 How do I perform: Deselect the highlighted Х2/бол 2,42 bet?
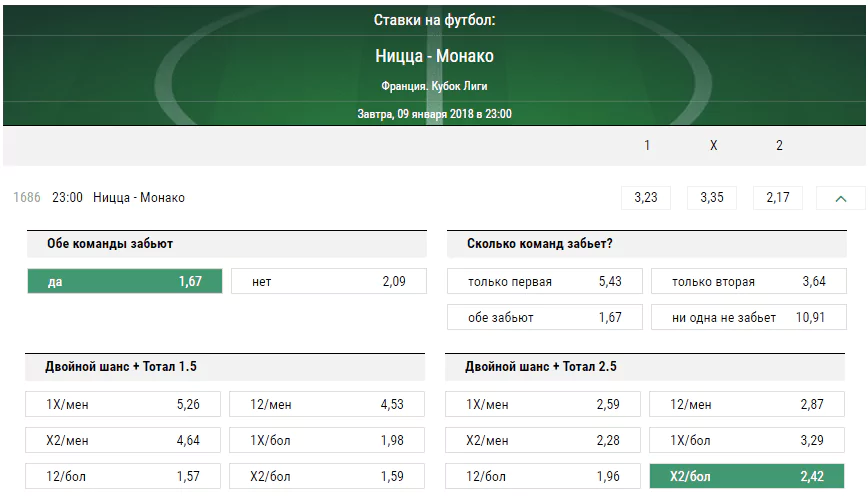(x=747, y=476)
